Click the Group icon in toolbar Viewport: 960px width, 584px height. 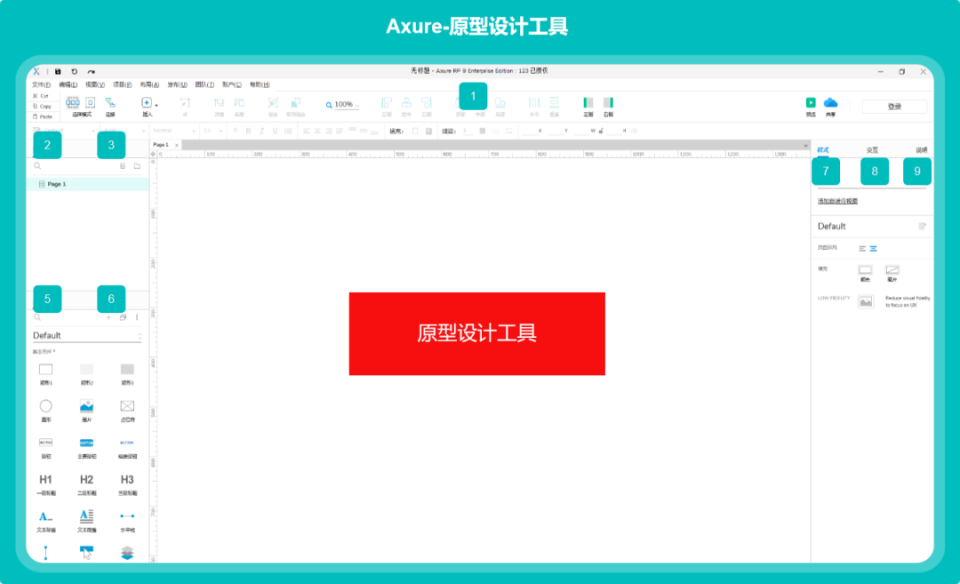(273, 103)
